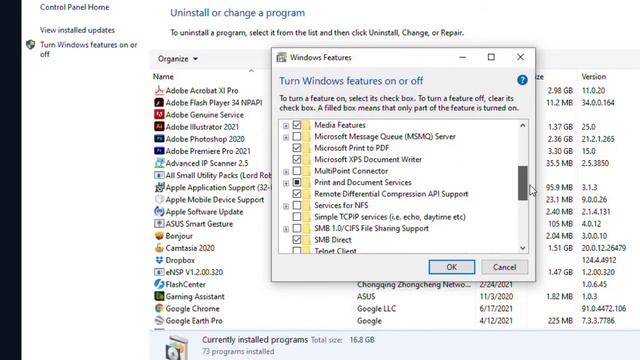The image size is (640, 360).
Task: Click the Windows Features title bar icon
Action: 281,58
